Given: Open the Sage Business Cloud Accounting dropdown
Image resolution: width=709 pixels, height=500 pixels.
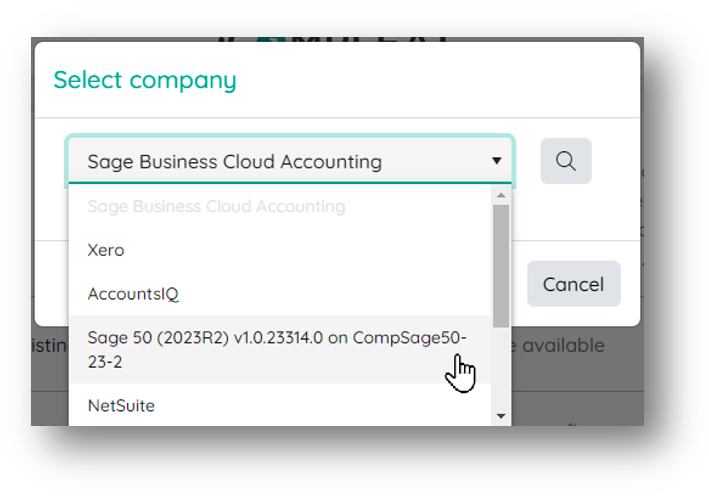Looking at the screenshot, I should point(290,161).
